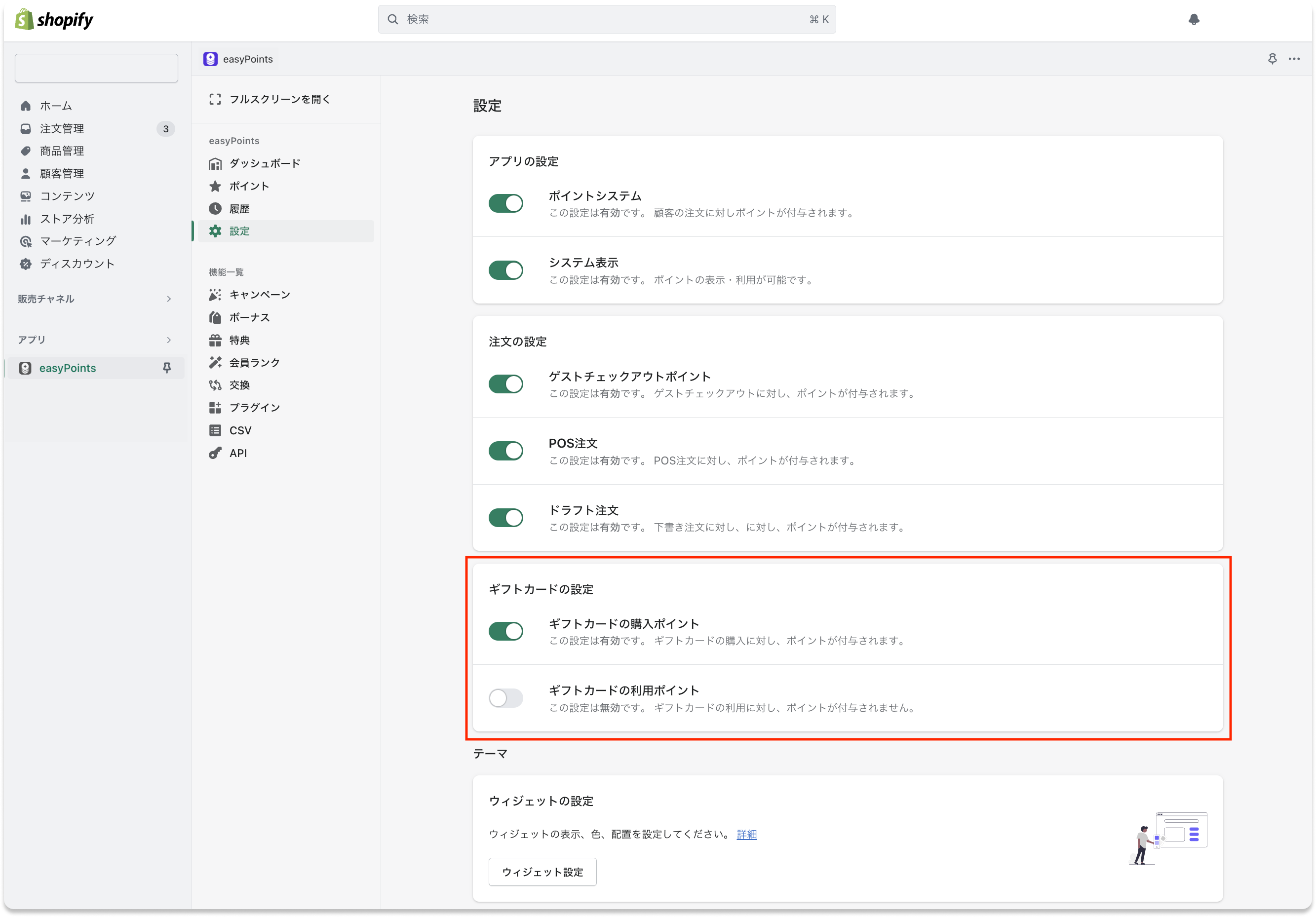The image size is (1316, 917).
Task: Click the pin icon in app header
Action: [x=1272, y=58]
